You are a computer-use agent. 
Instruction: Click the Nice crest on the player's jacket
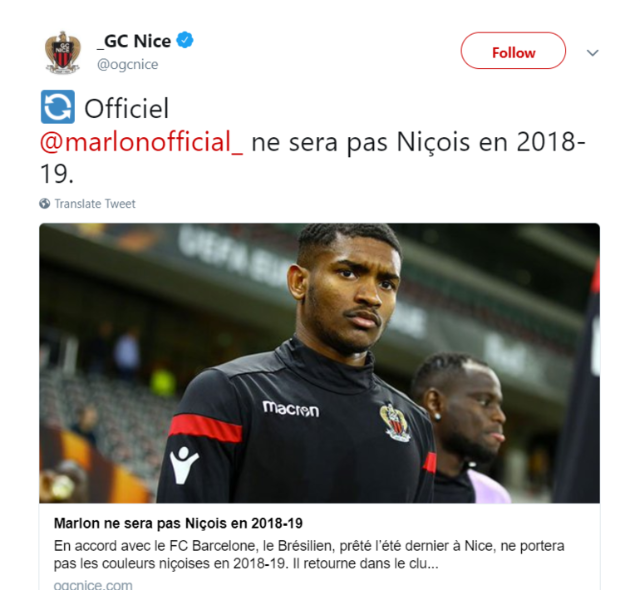(395, 423)
